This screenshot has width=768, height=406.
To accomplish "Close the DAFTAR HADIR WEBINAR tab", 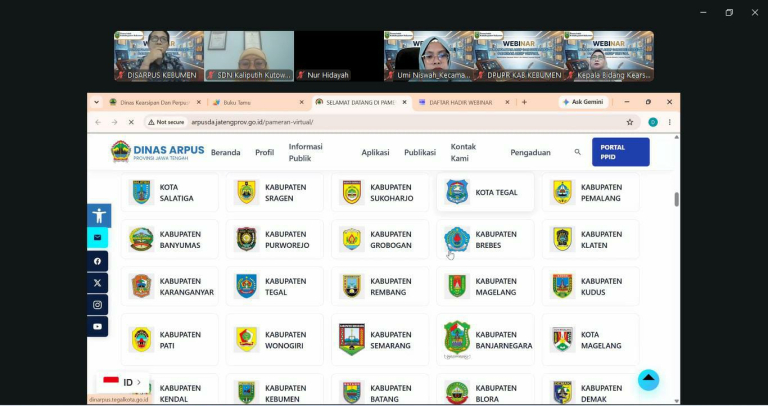I will (x=507, y=102).
